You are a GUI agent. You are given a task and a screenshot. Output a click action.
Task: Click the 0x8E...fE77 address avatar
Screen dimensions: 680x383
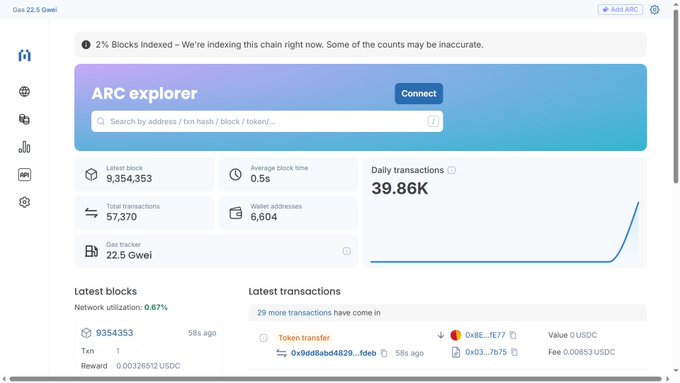tap(455, 335)
